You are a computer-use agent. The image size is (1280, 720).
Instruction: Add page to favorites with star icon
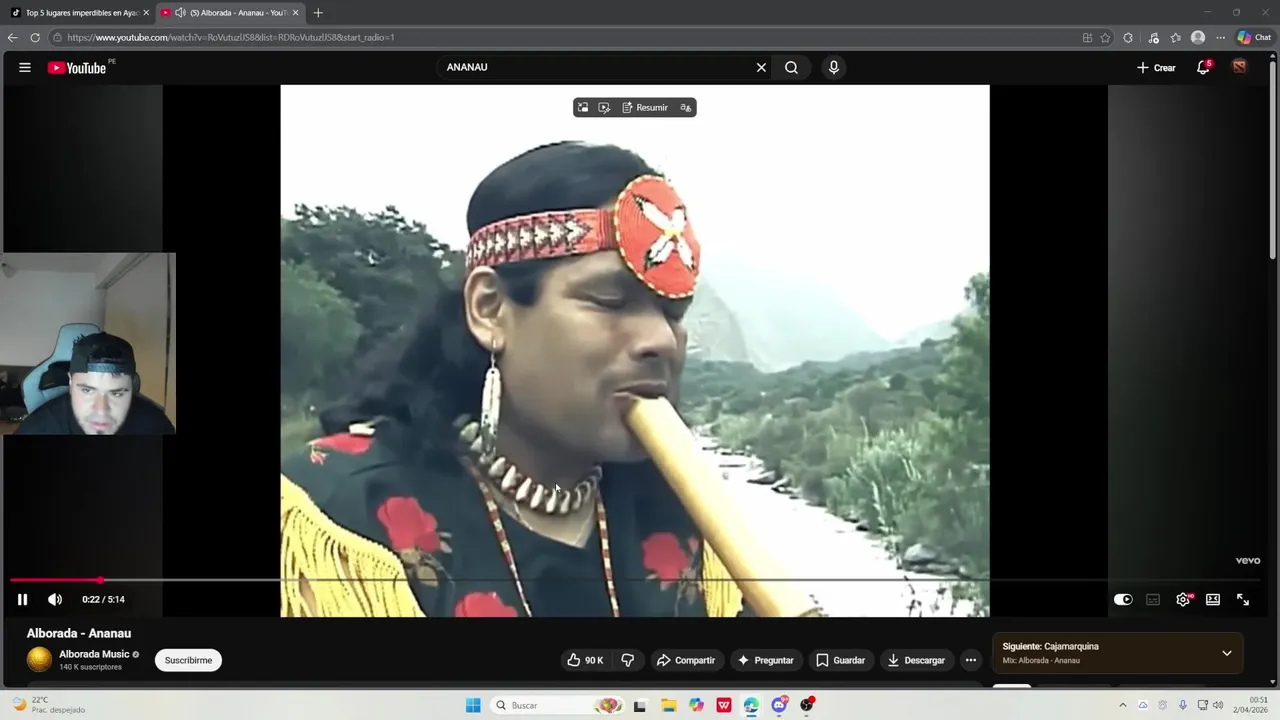point(1105,38)
